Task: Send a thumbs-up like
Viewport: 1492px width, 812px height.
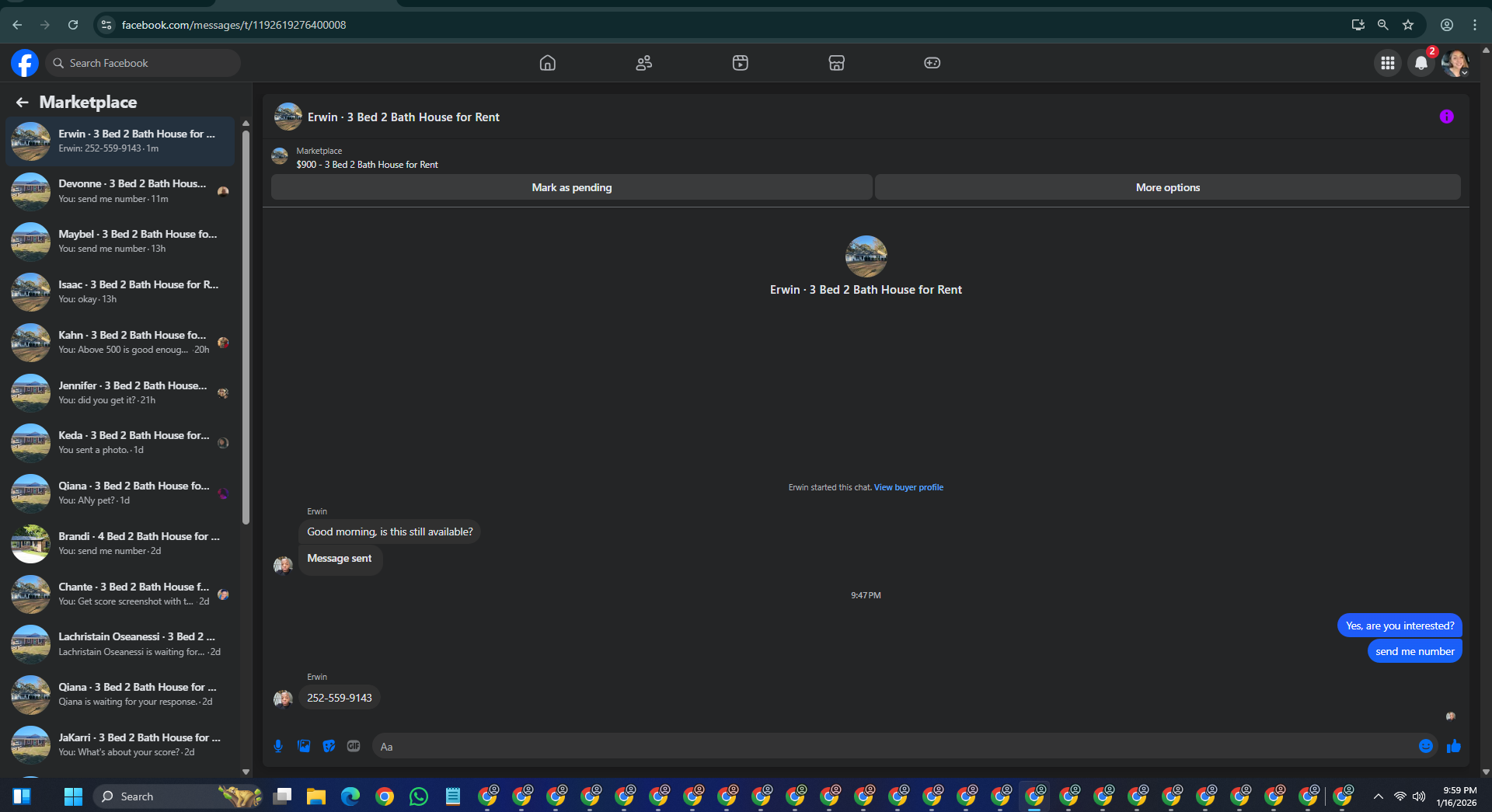Action: (1454, 746)
